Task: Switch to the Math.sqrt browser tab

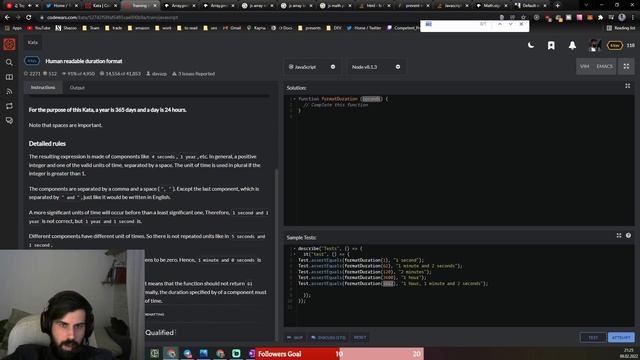Action: click(x=491, y=6)
